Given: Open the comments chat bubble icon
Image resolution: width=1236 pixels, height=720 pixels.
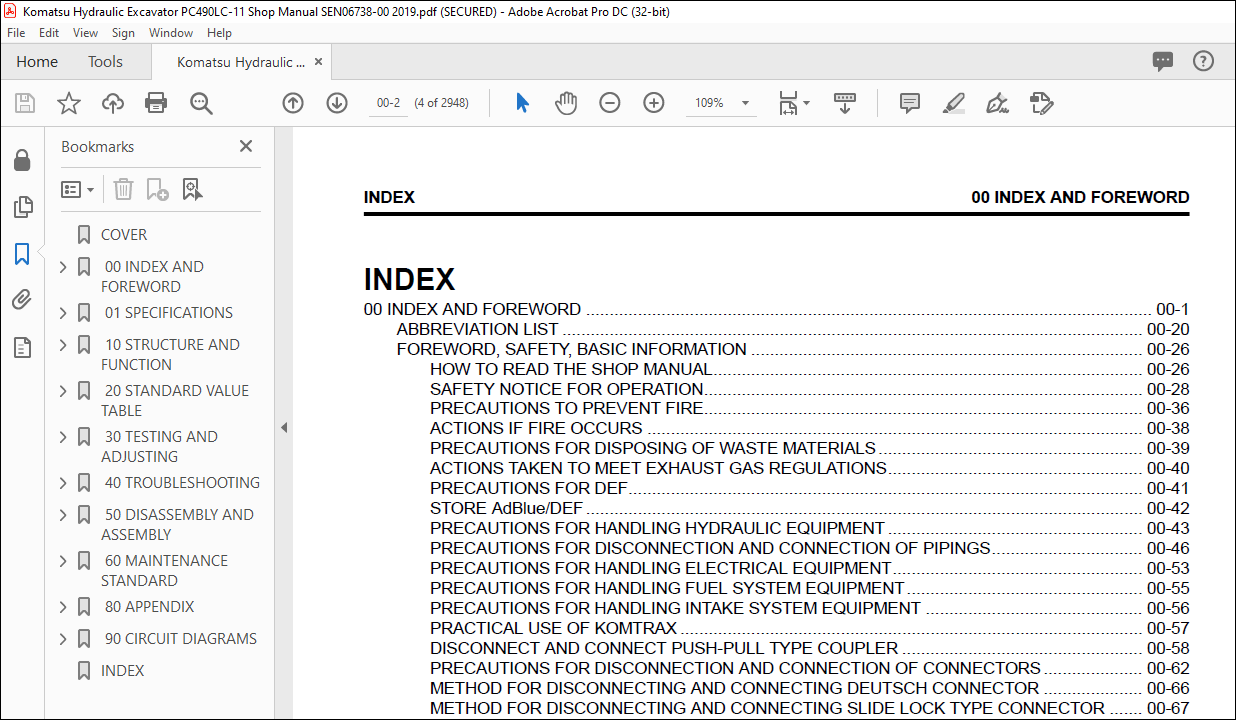Looking at the screenshot, I should tap(1163, 61).
